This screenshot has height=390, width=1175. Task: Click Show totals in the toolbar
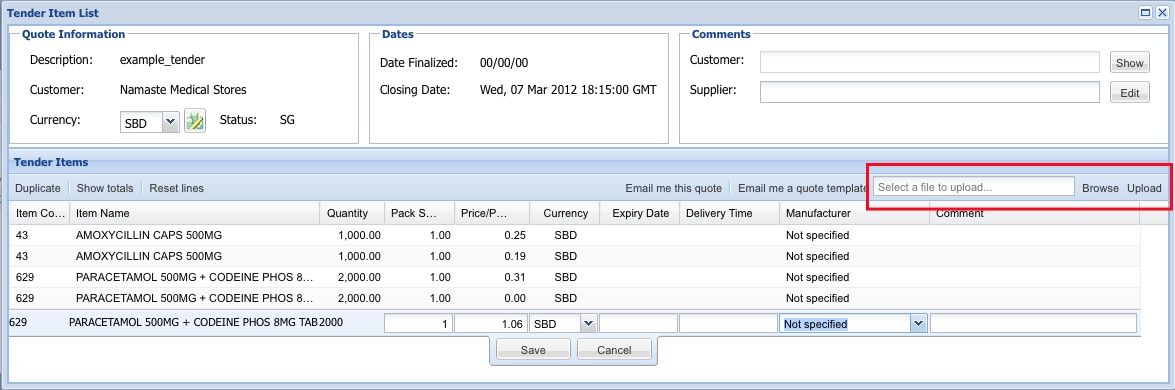105,188
